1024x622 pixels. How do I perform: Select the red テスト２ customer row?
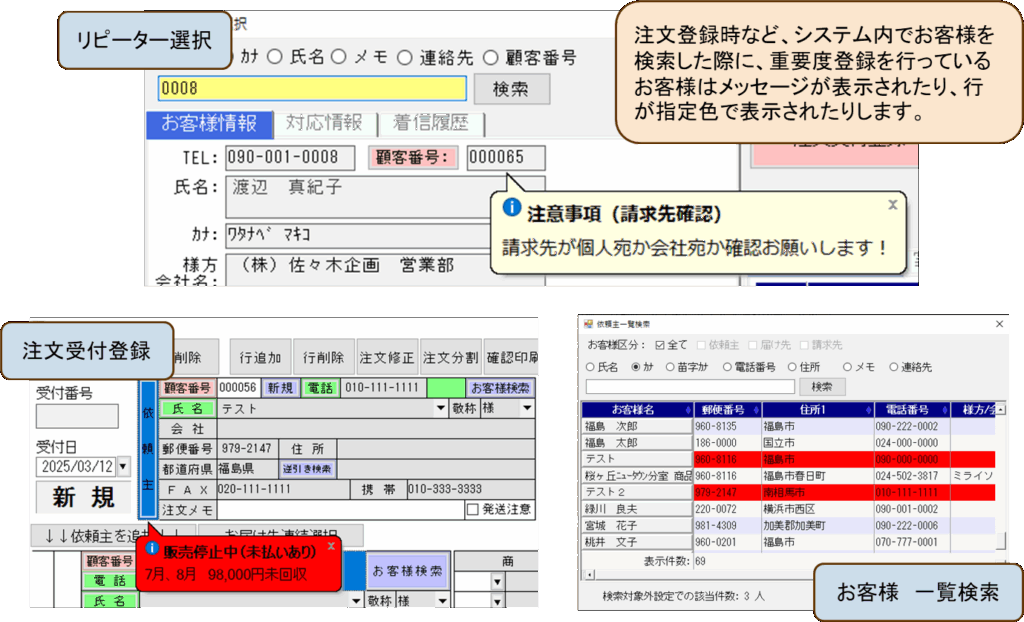(790, 492)
